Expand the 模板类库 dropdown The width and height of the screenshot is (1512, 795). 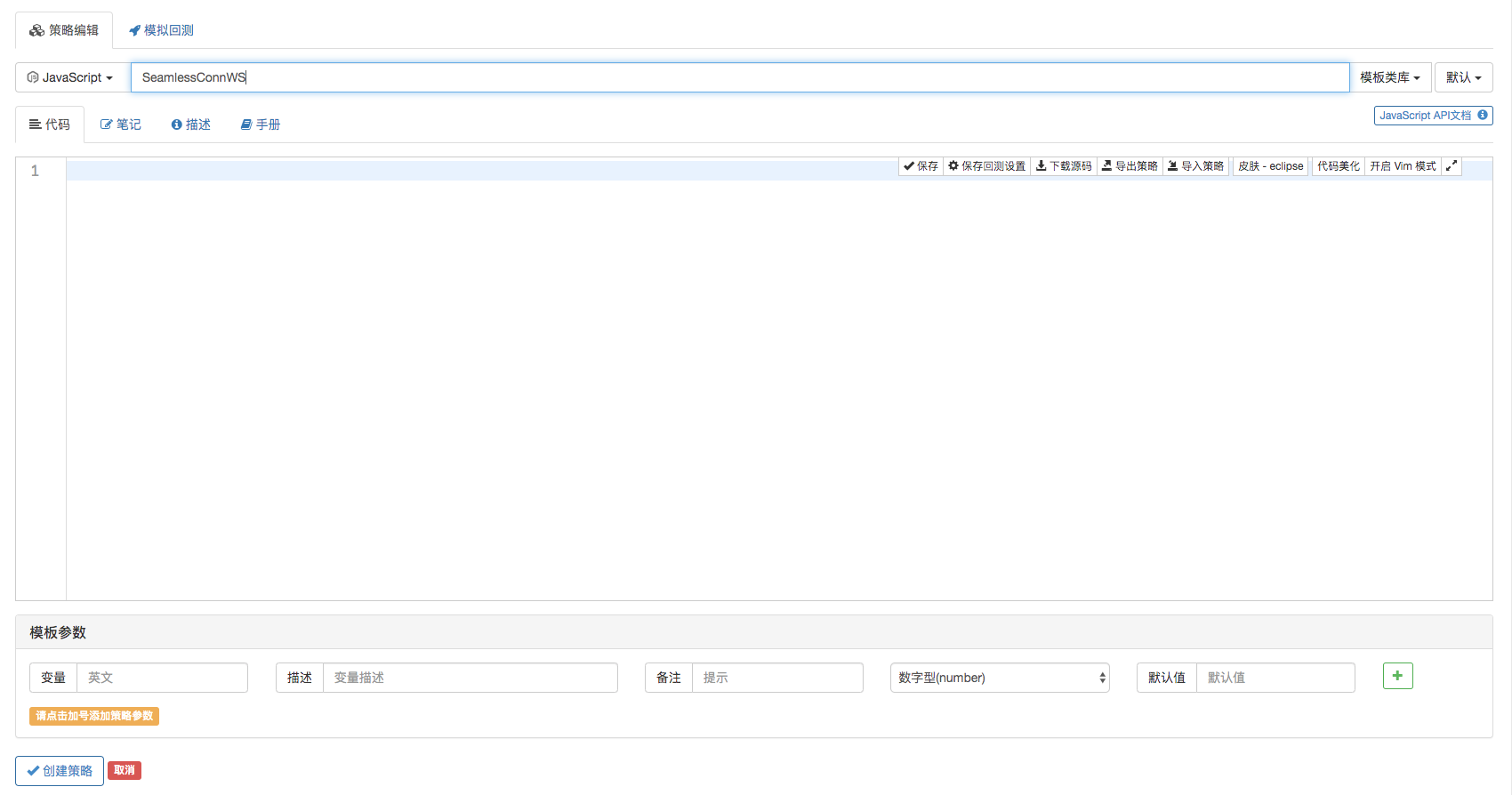[1390, 77]
